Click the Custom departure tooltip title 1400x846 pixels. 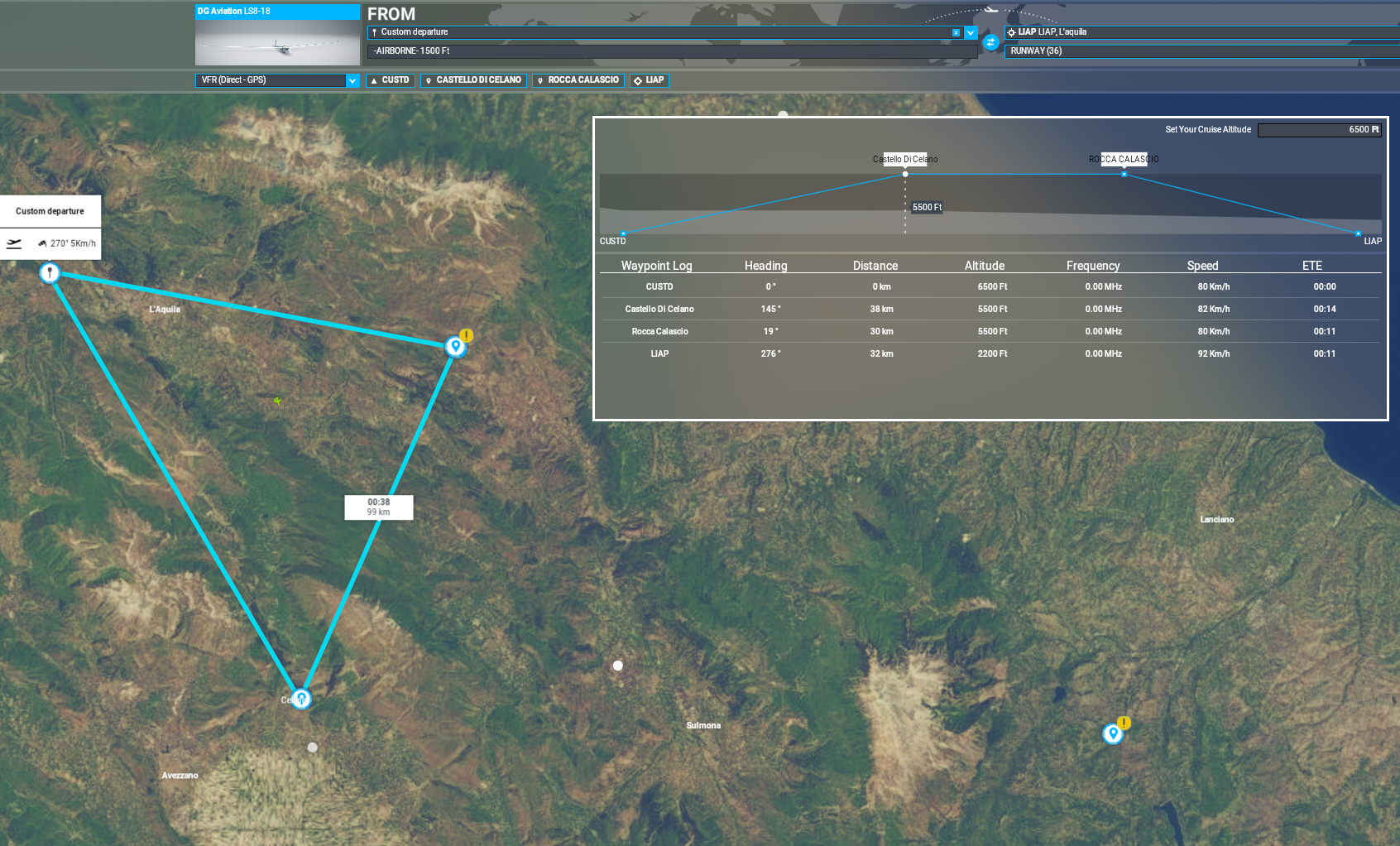[x=50, y=212]
